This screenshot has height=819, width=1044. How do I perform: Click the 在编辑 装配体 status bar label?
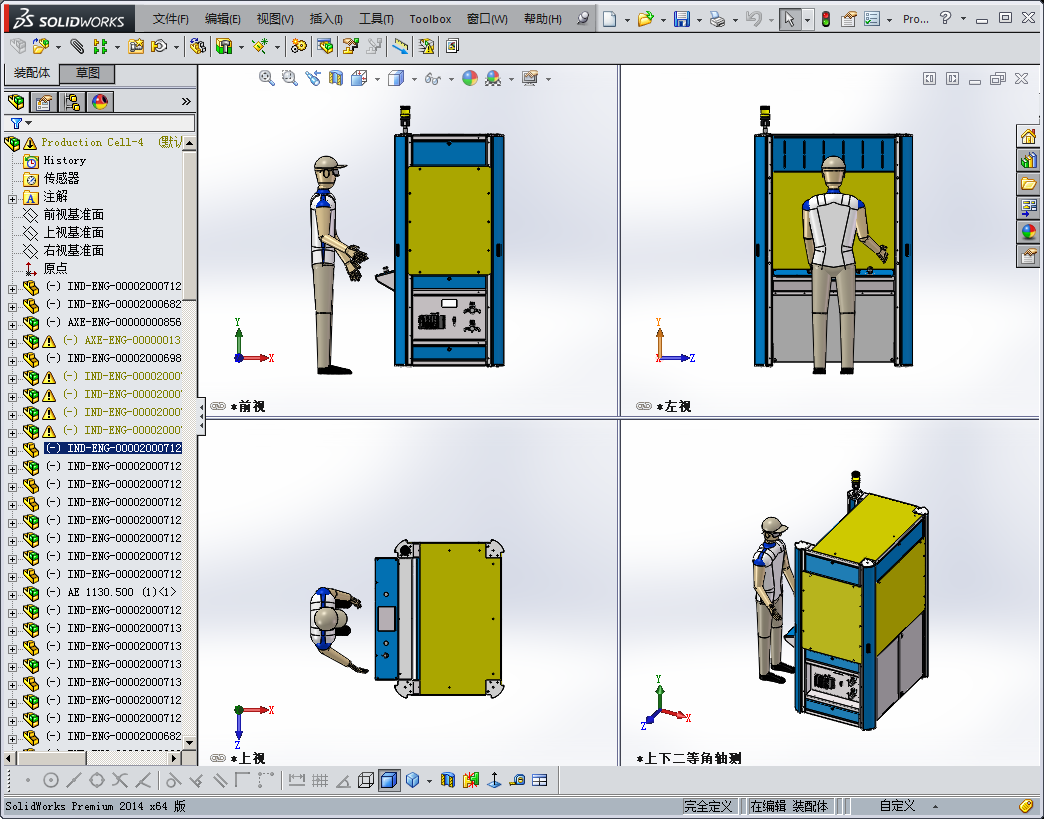(788, 806)
